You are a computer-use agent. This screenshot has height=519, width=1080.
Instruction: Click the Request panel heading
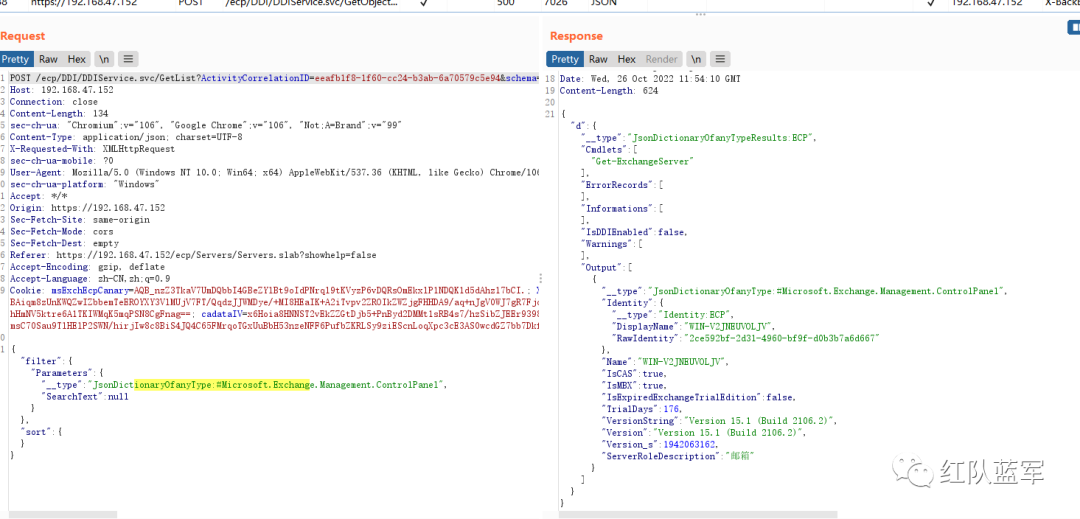click(22, 36)
